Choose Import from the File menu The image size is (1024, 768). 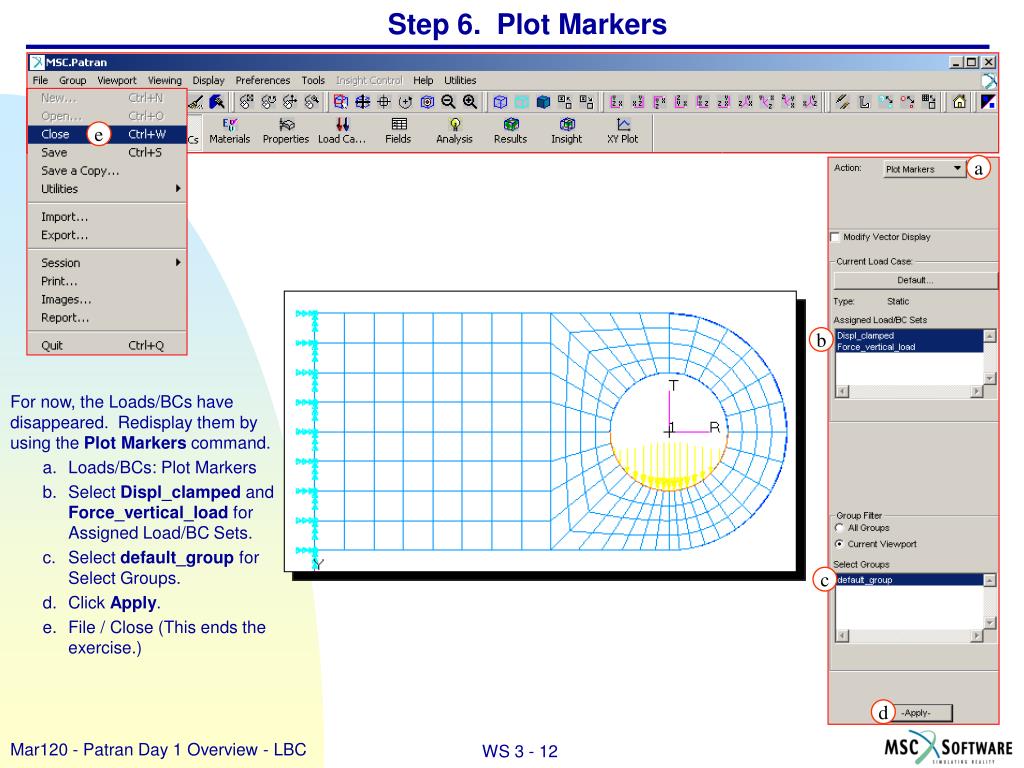point(106,217)
